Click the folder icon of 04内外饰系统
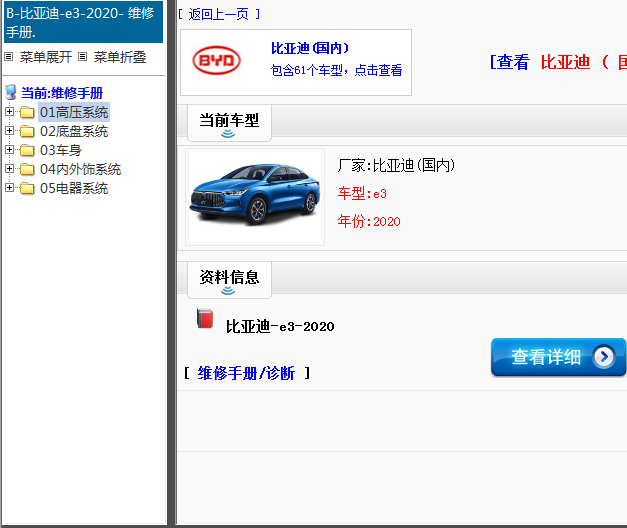The height and width of the screenshot is (528, 627). click(27, 169)
